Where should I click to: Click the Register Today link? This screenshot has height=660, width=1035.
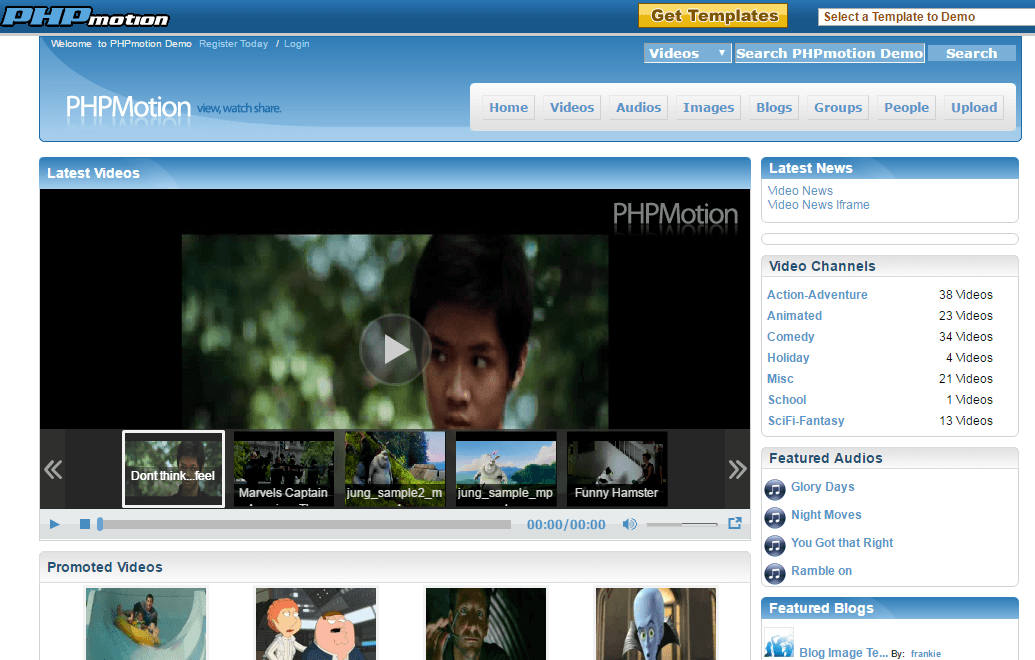(x=234, y=44)
